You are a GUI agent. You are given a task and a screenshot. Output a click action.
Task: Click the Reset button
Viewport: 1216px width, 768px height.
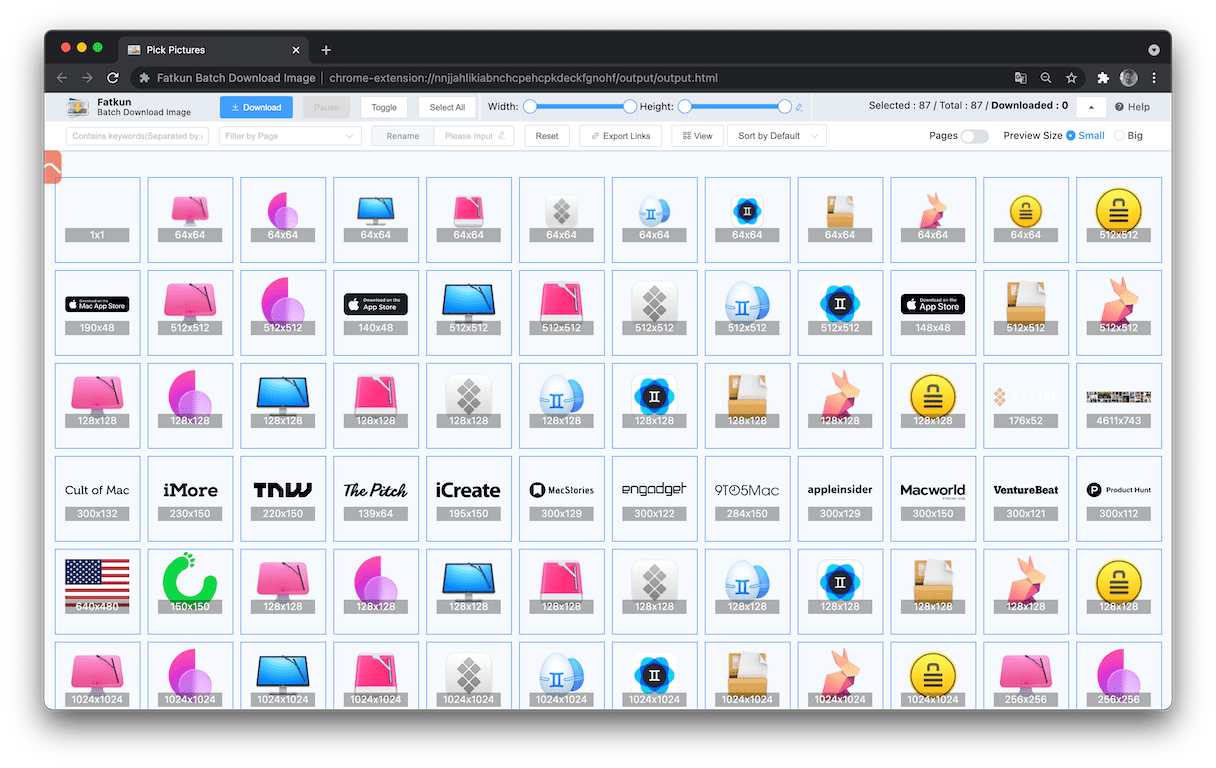(x=547, y=136)
